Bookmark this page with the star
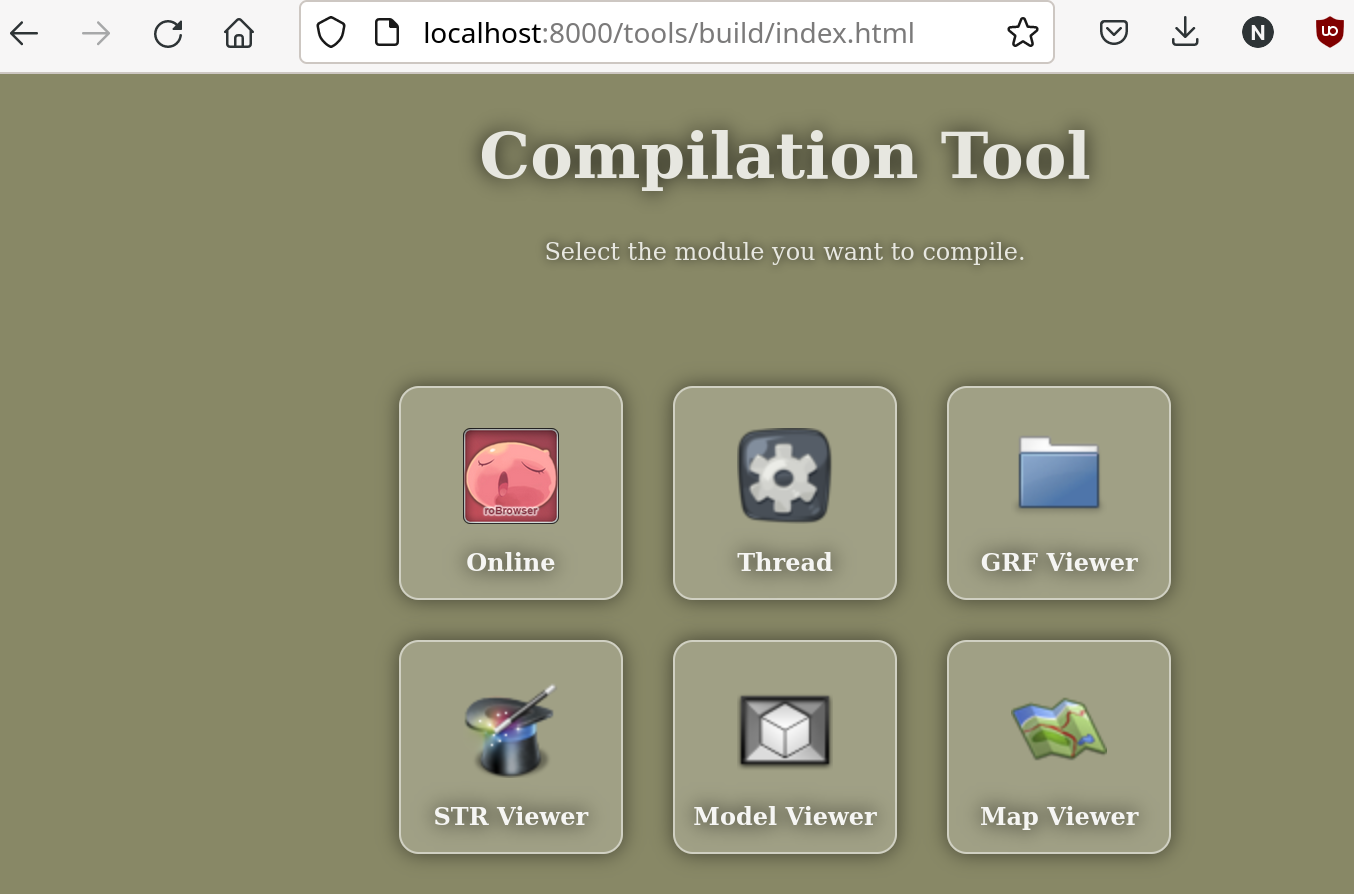The height and width of the screenshot is (894, 1354). pyautogui.click(x=1022, y=34)
